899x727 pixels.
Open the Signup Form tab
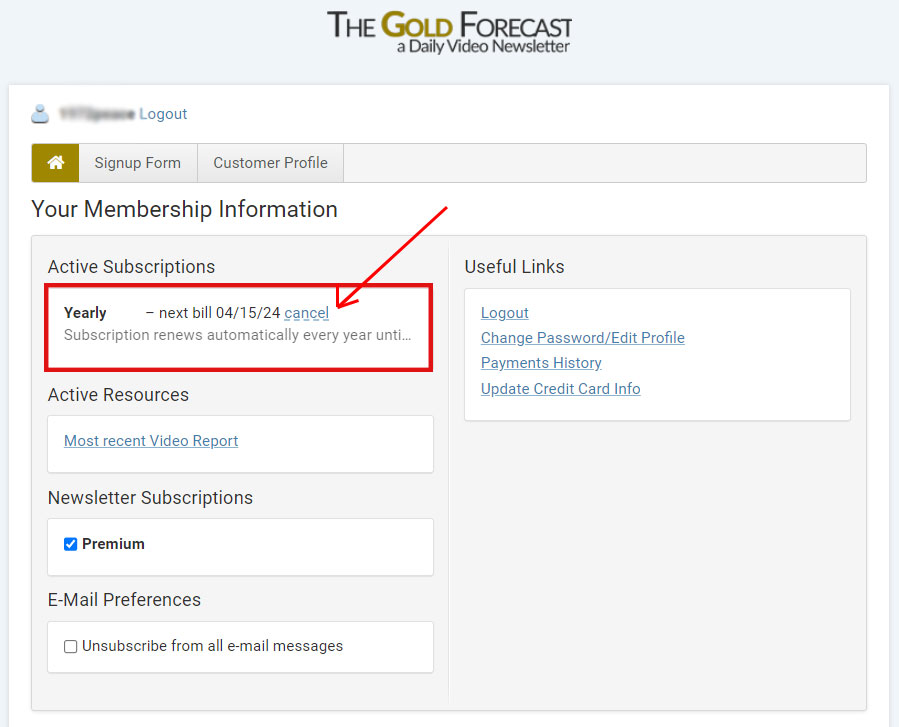coord(137,163)
